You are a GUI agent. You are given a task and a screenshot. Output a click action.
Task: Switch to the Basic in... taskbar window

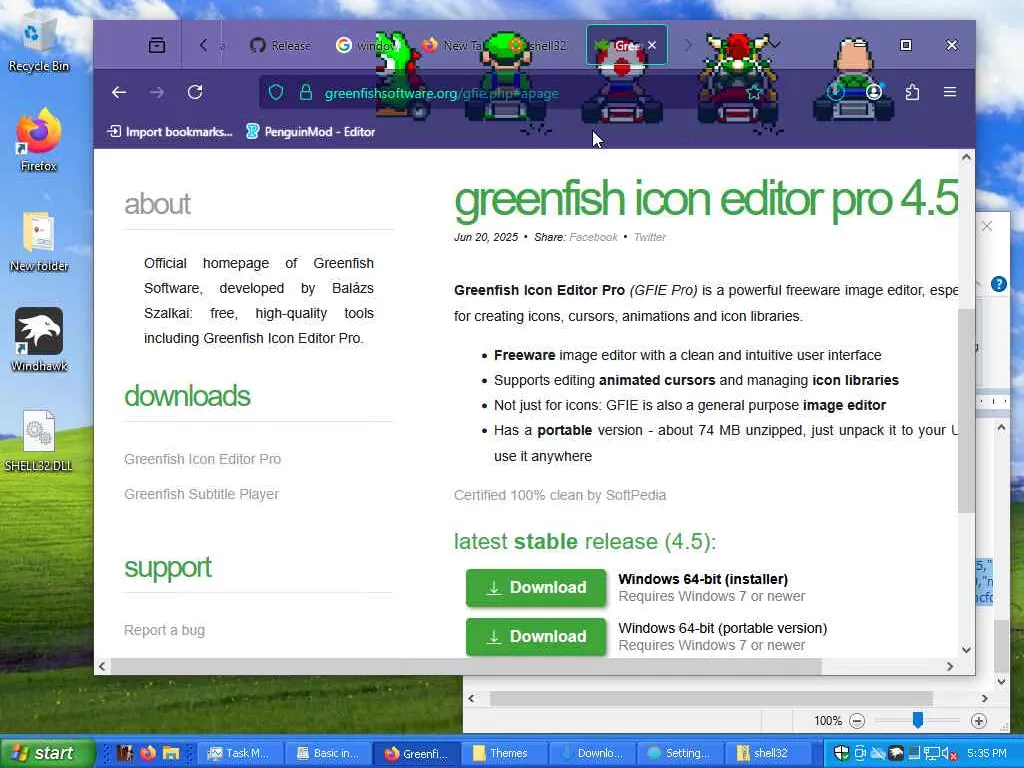[328, 753]
